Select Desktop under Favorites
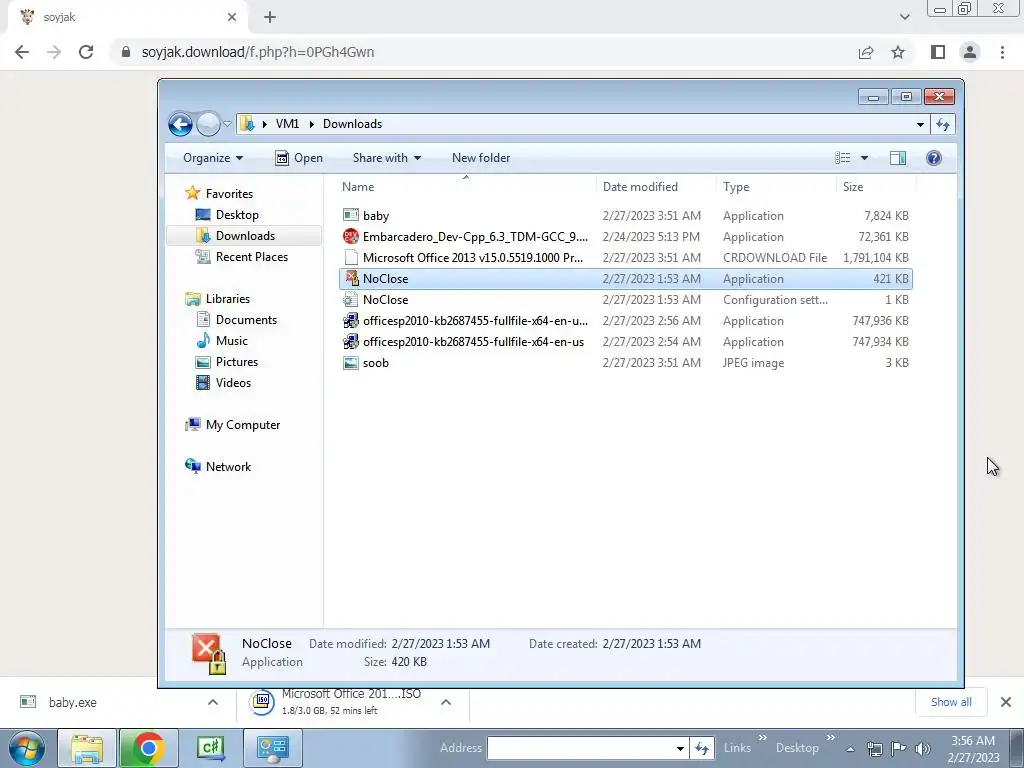Screen dimensions: 1024x768 coord(227,215)
